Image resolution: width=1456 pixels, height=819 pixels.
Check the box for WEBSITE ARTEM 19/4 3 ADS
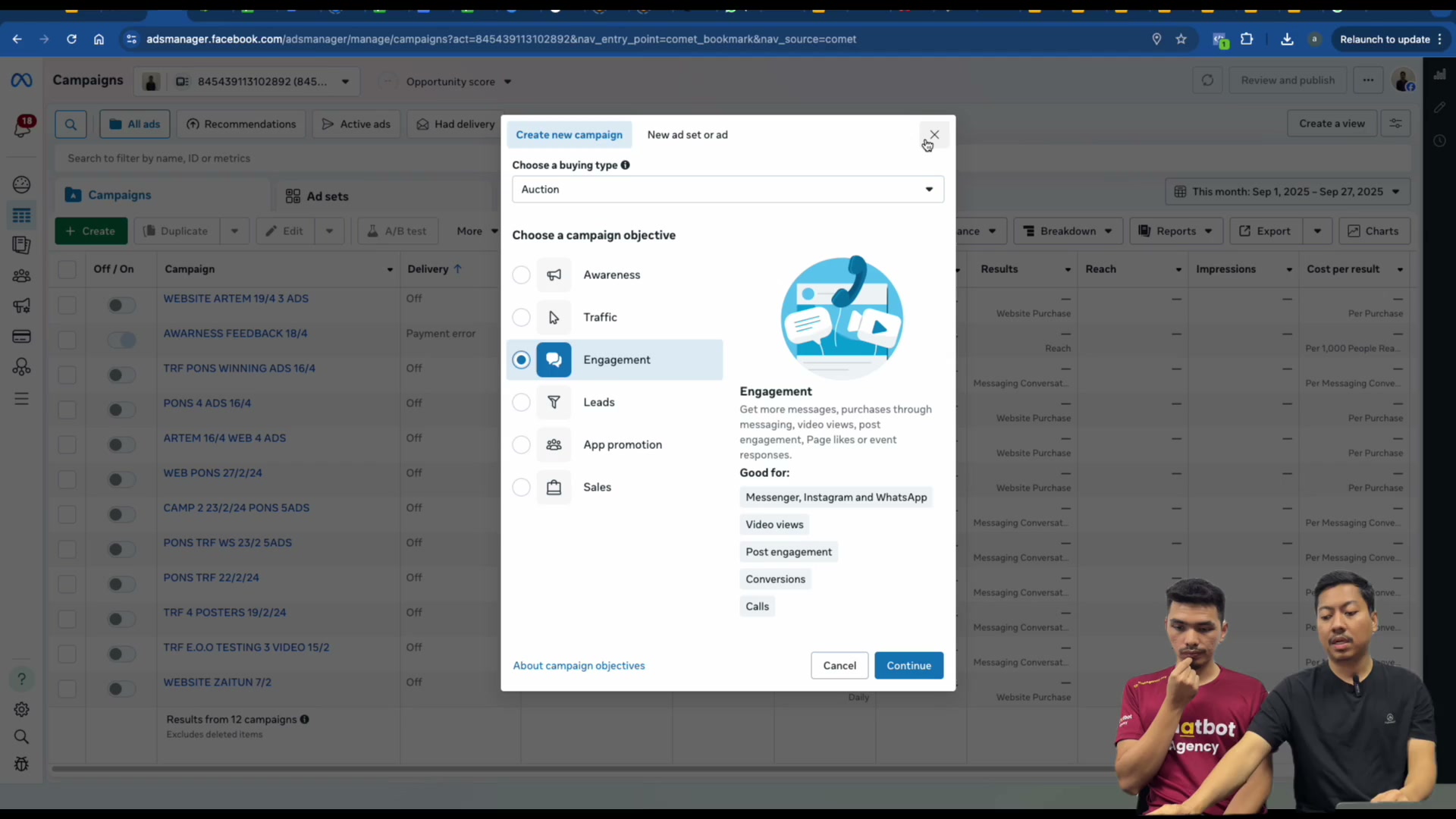point(67,306)
